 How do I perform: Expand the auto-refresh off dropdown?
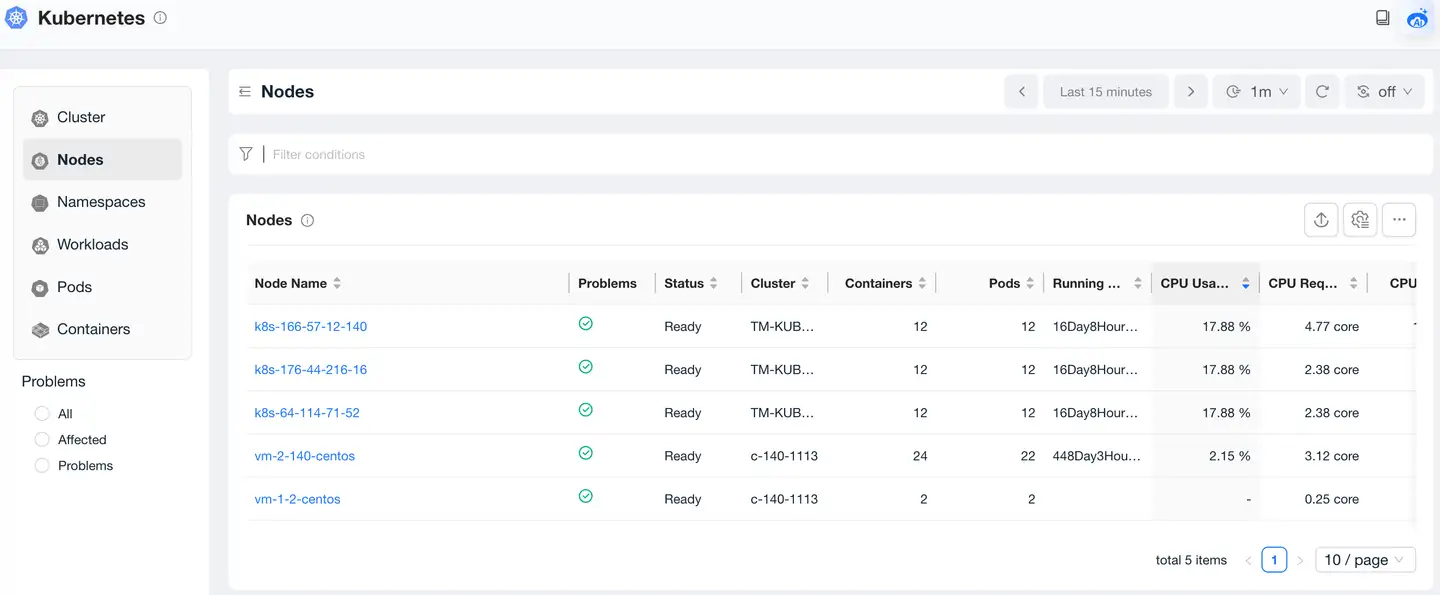click(x=1384, y=92)
